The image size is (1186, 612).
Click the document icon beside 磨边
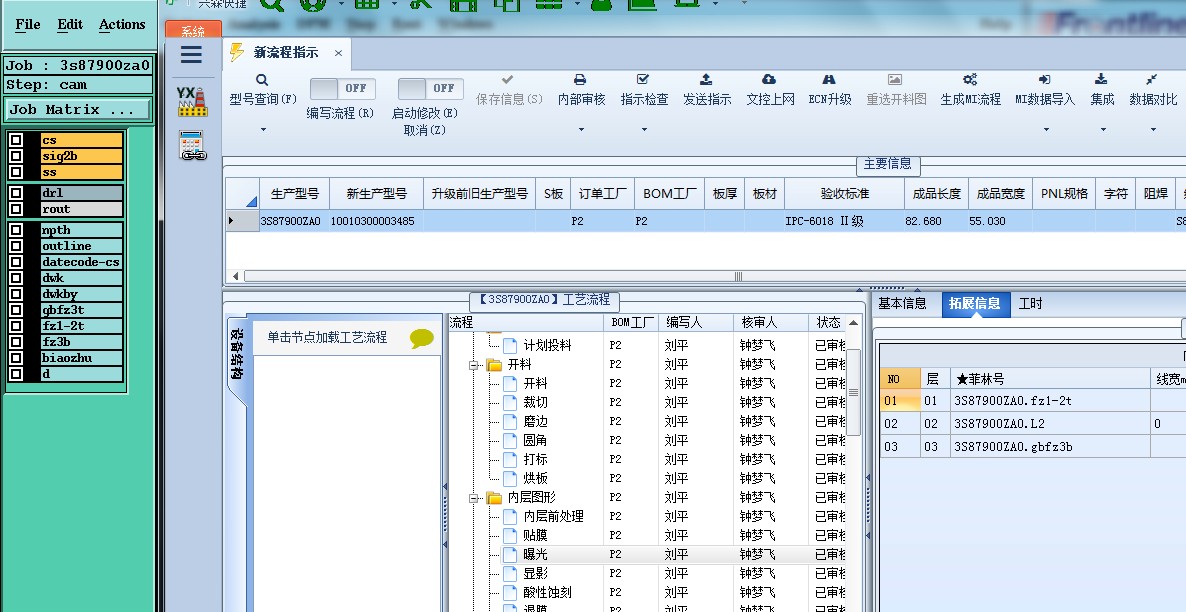[510, 421]
